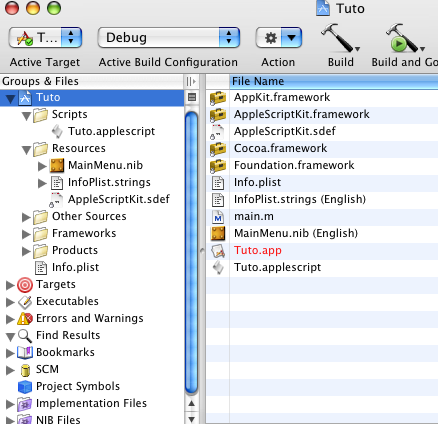
Task: Click the NIB Files folder icon
Action: pos(25,419)
